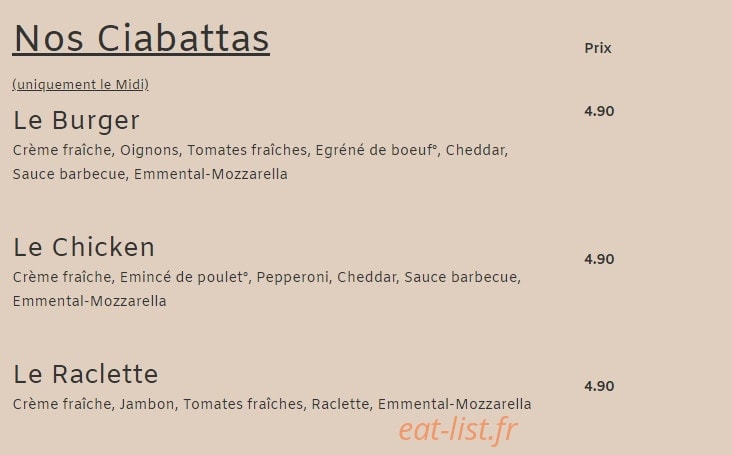Image resolution: width=732 pixels, height=455 pixels.
Task: Select the 4.90 price for Le Burger
Action: tap(599, 111)
